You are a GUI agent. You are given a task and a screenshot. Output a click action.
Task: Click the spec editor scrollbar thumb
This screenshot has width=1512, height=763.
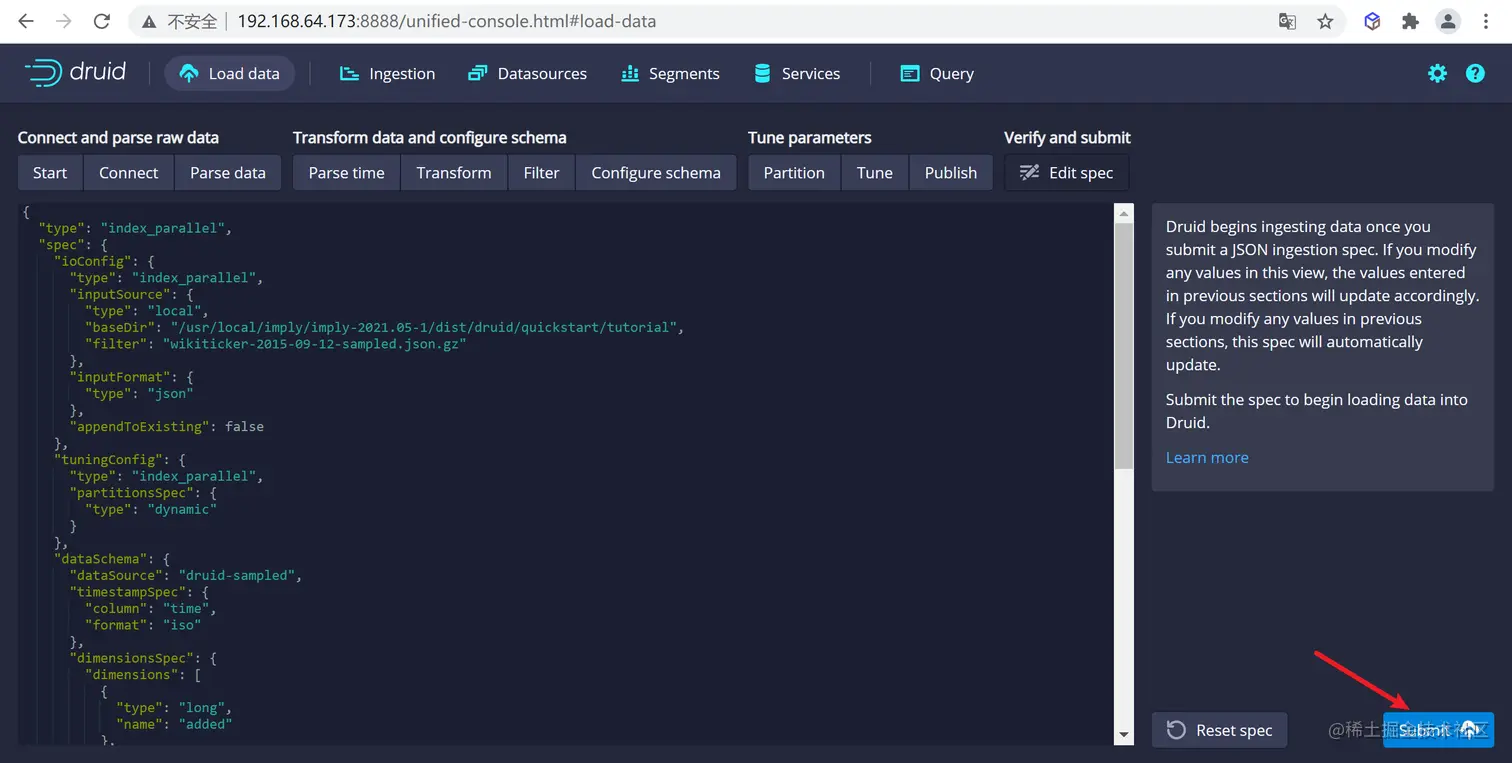point(1124,346)
